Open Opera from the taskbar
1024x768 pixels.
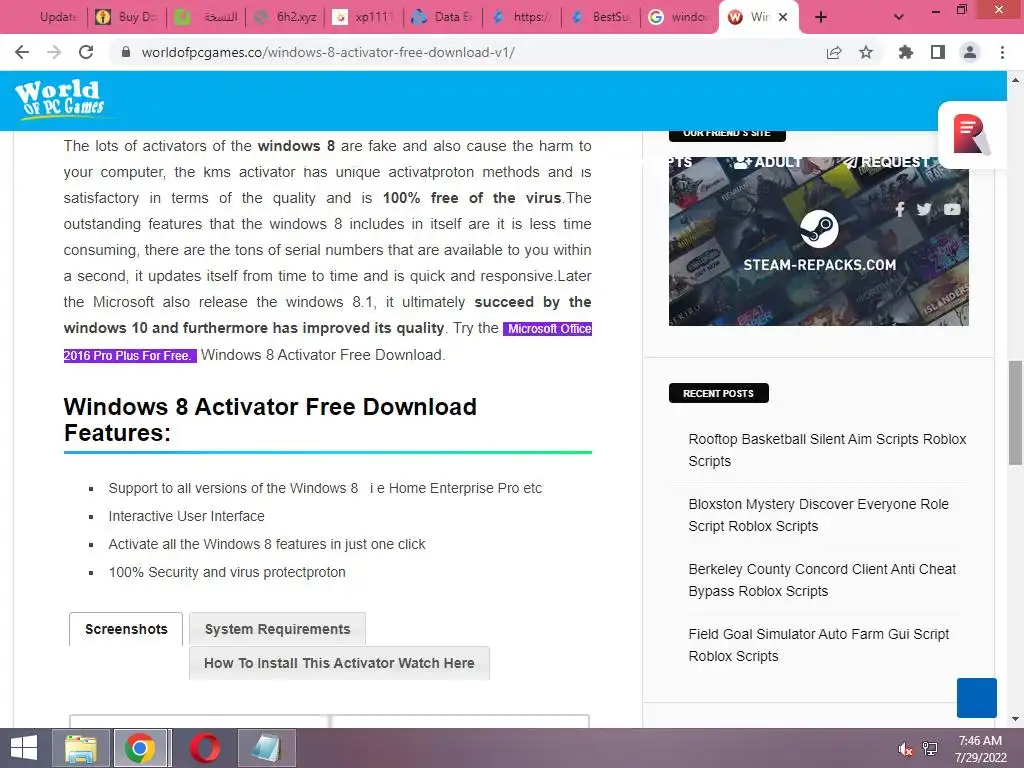pyautogui.click(x=204, y=748)
